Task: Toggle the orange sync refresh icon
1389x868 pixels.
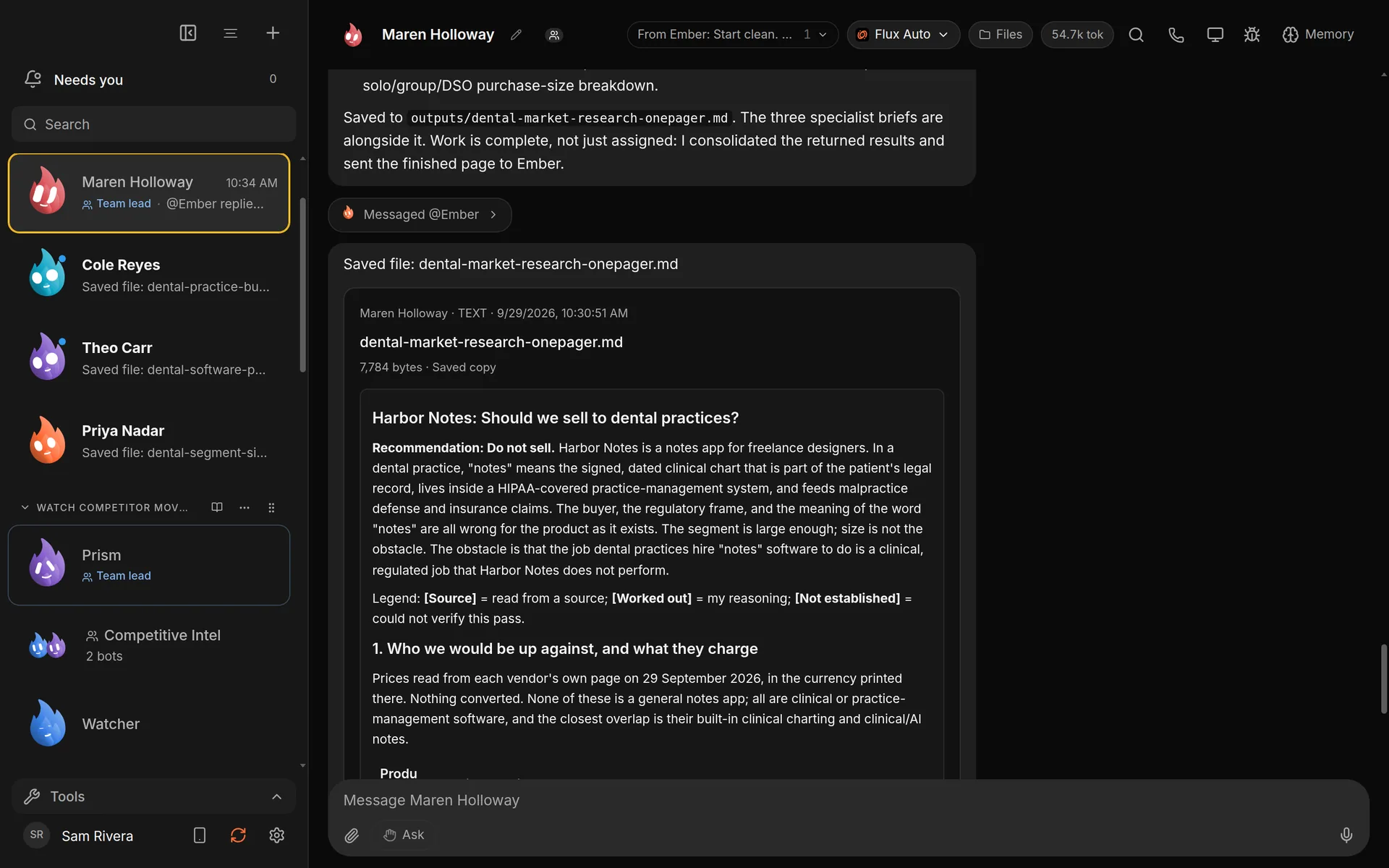Action: (x=238, y=835)
